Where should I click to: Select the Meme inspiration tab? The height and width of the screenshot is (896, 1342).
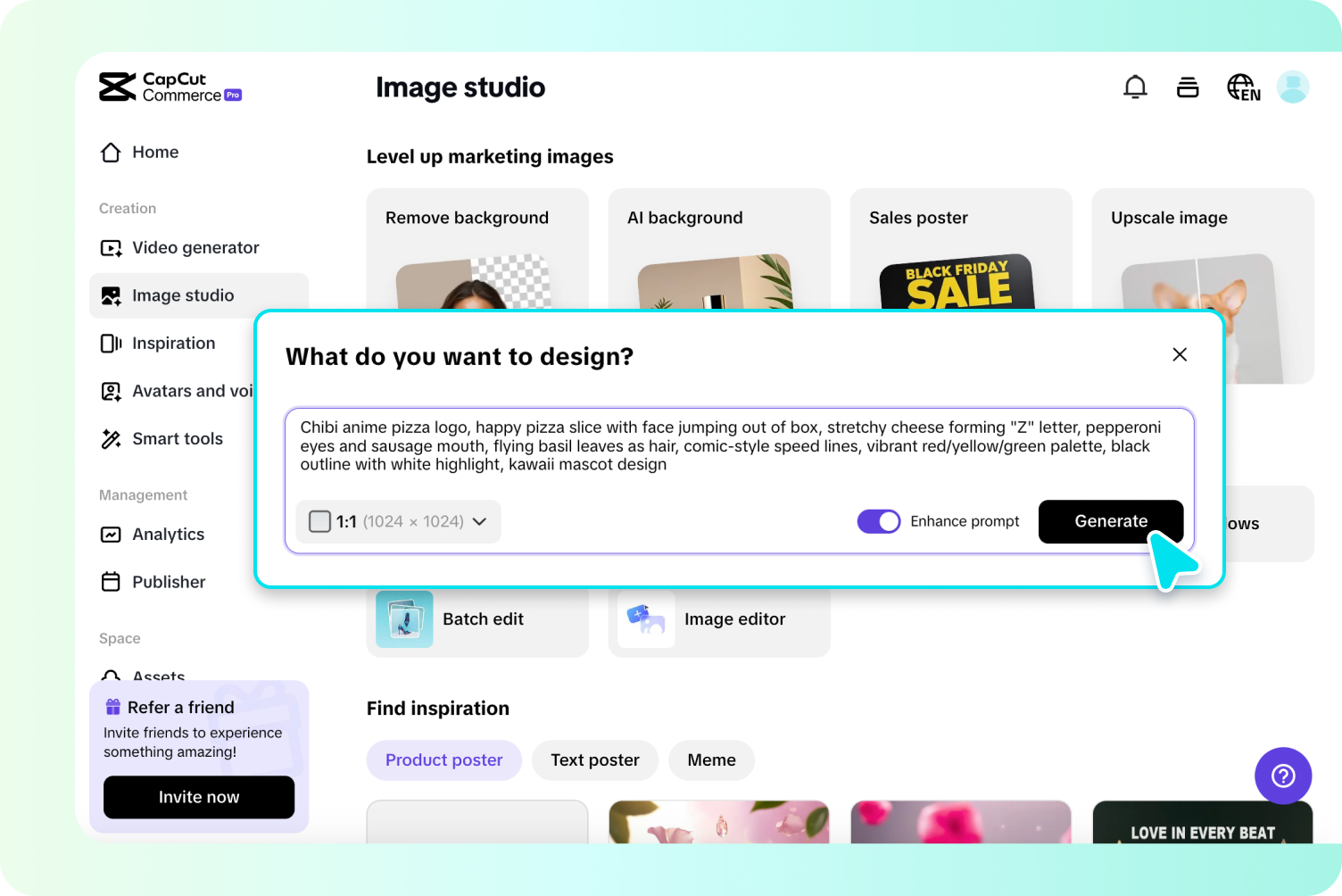(711, 759)
